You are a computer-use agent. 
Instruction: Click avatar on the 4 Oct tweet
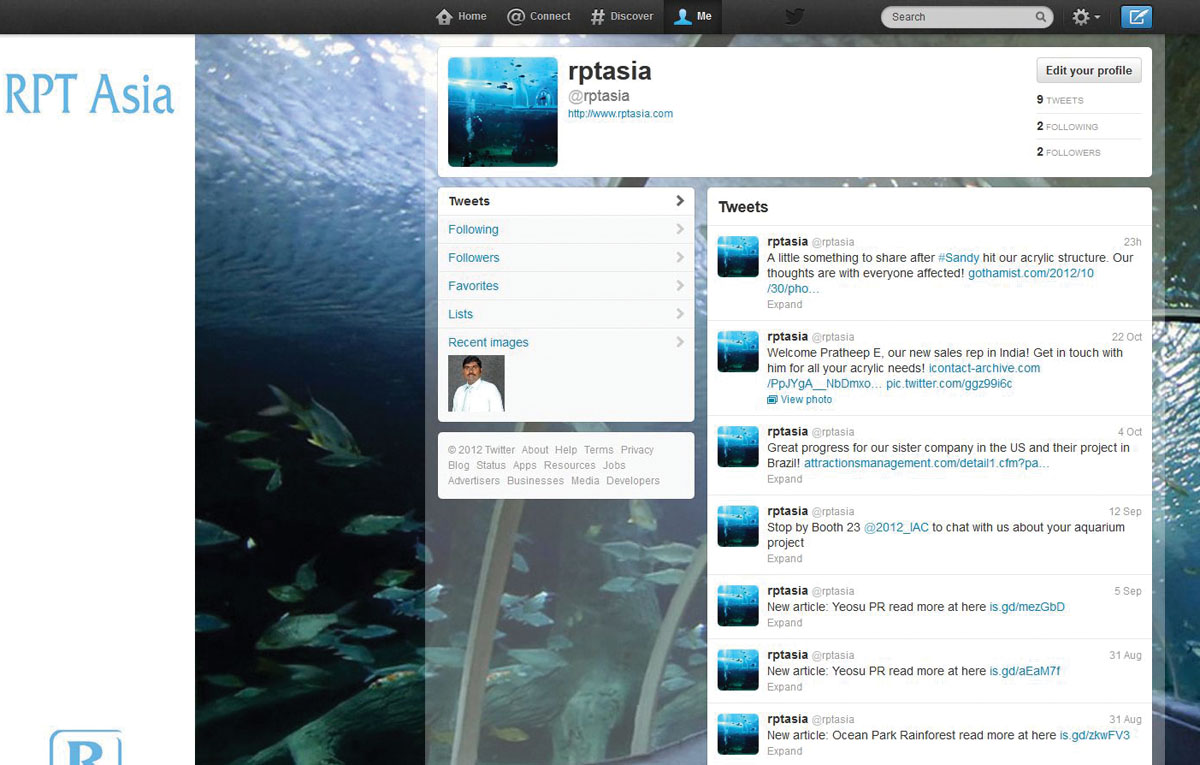coord(738,447)
